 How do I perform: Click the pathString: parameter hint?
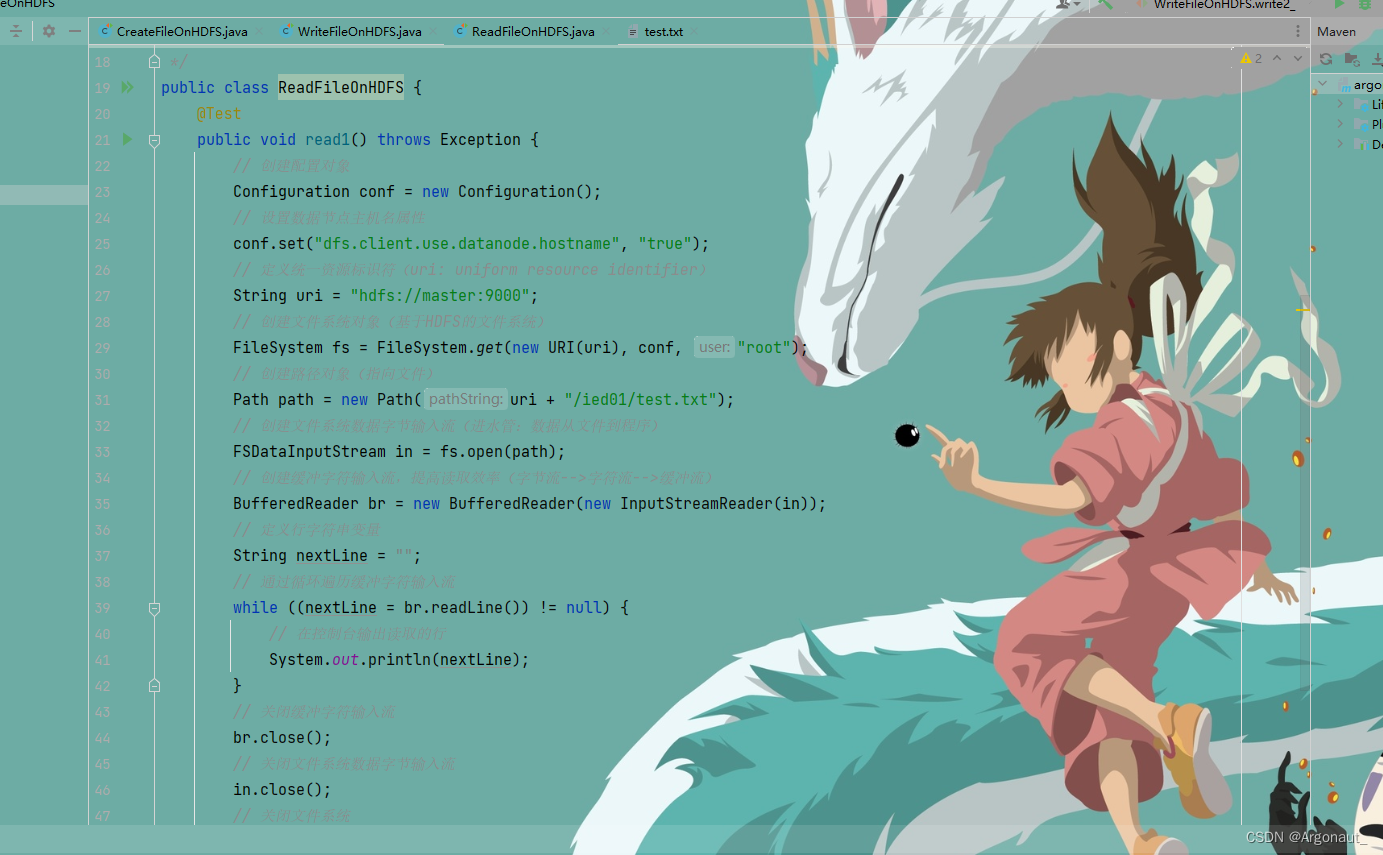(466, 400)
